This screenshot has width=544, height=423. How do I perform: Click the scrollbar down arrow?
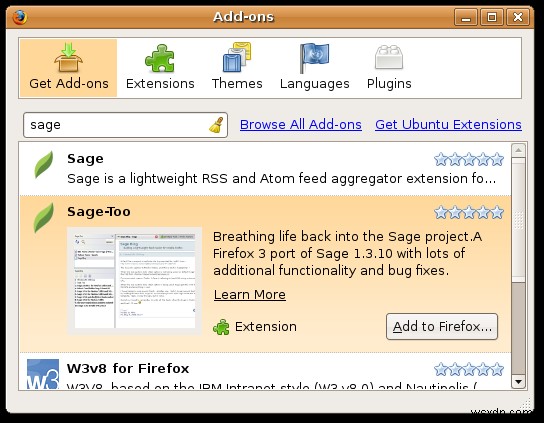coord(518,382)
